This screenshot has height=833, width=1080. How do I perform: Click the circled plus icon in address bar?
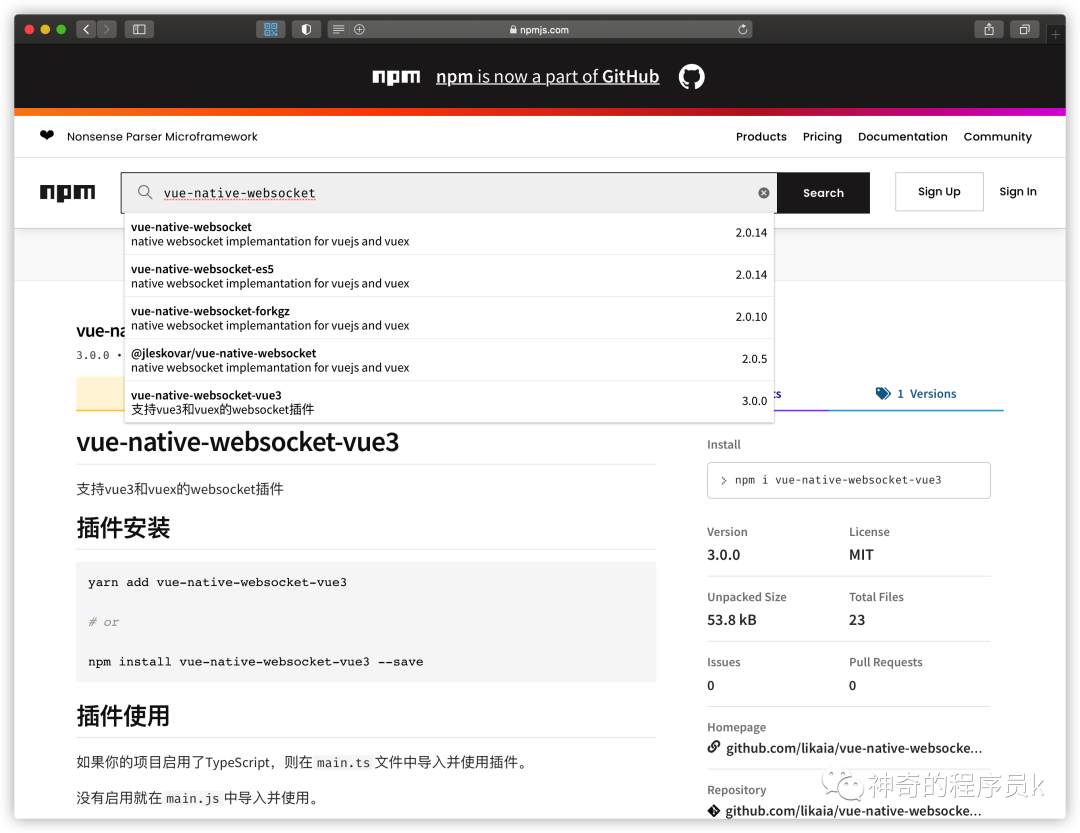click(360, 29)
